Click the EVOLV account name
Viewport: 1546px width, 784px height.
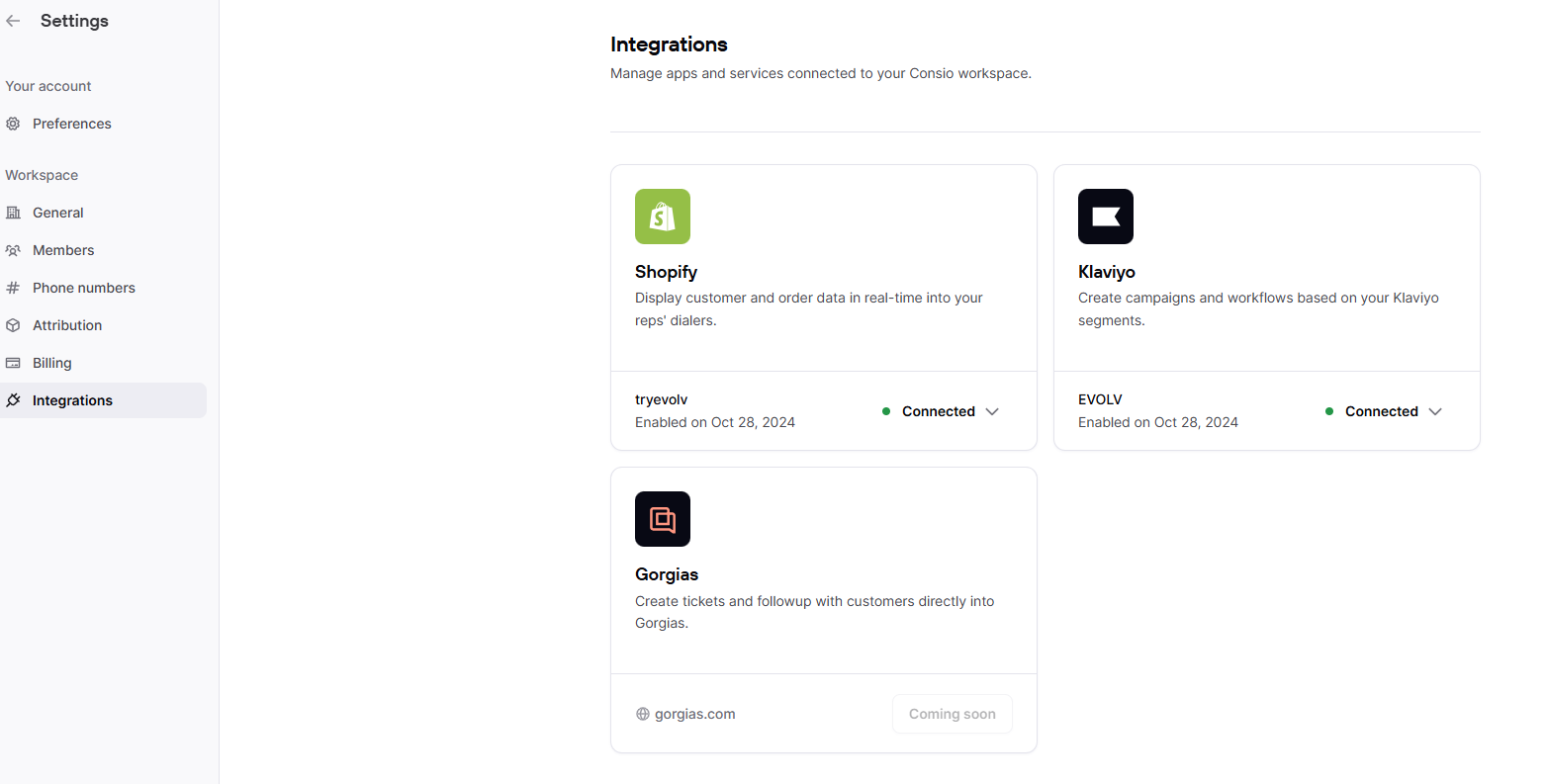pos(1100,399)
